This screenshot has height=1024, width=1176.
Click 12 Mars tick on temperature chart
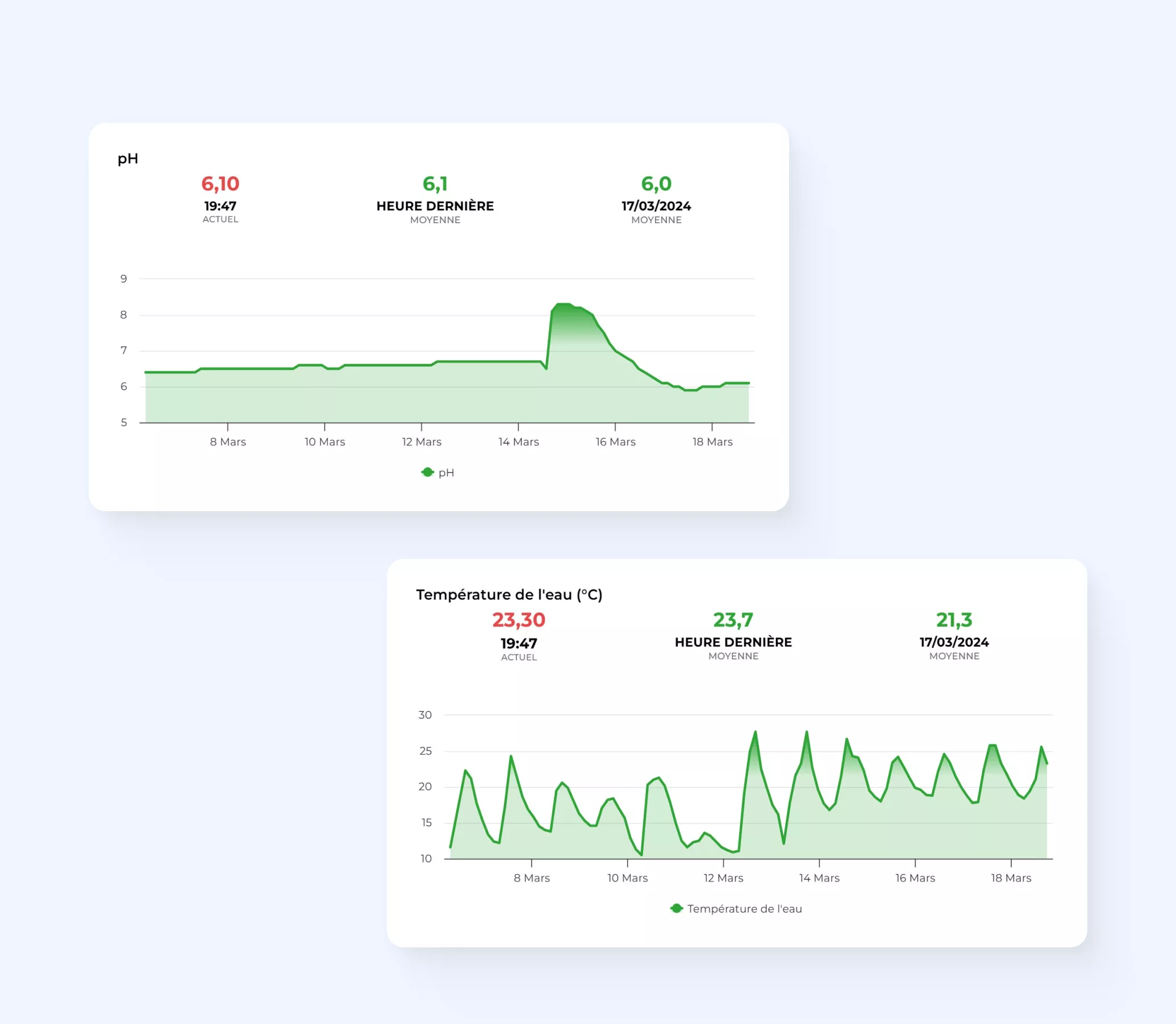click(723, 877)
